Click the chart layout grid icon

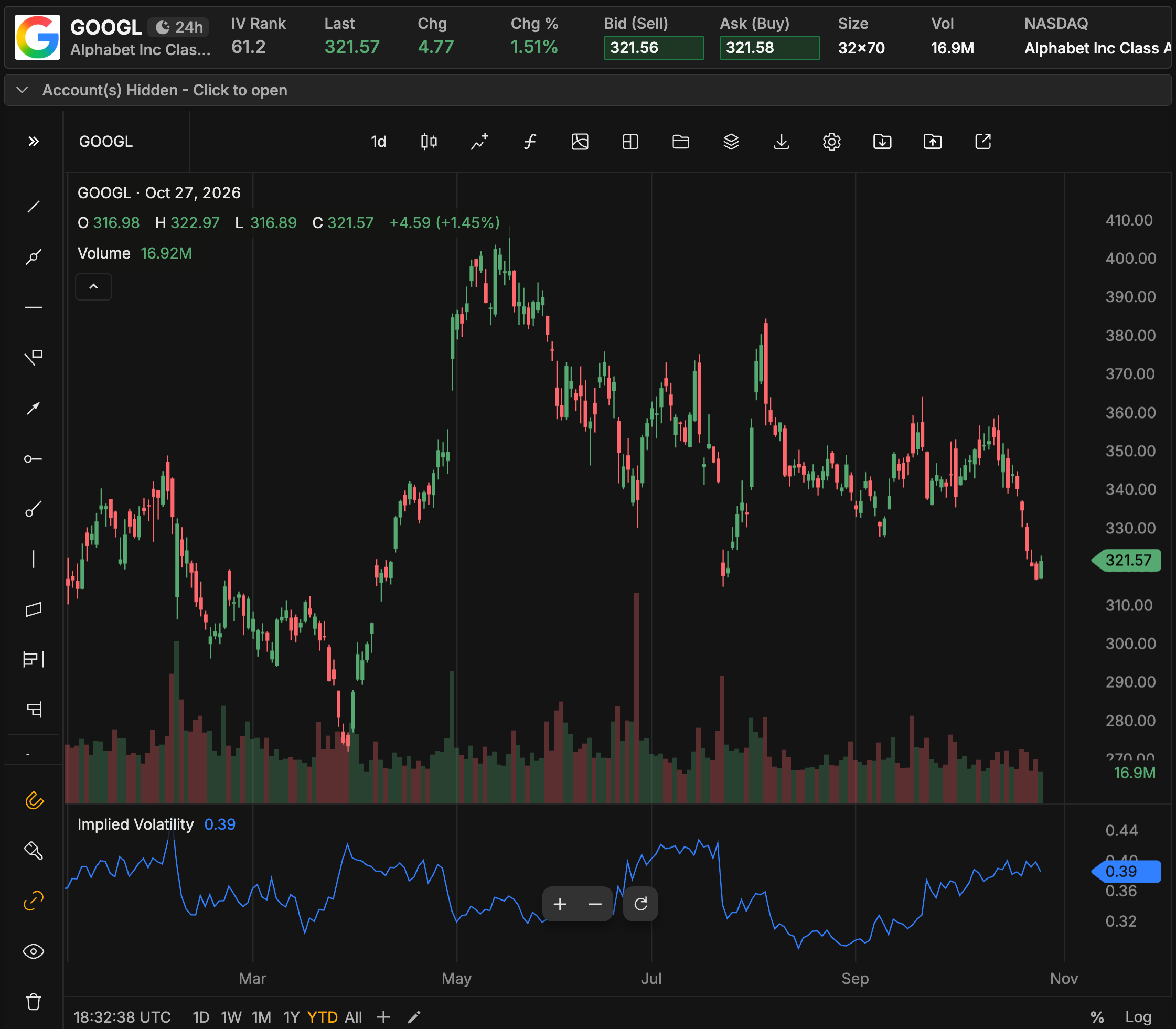(x=630, y=141)
